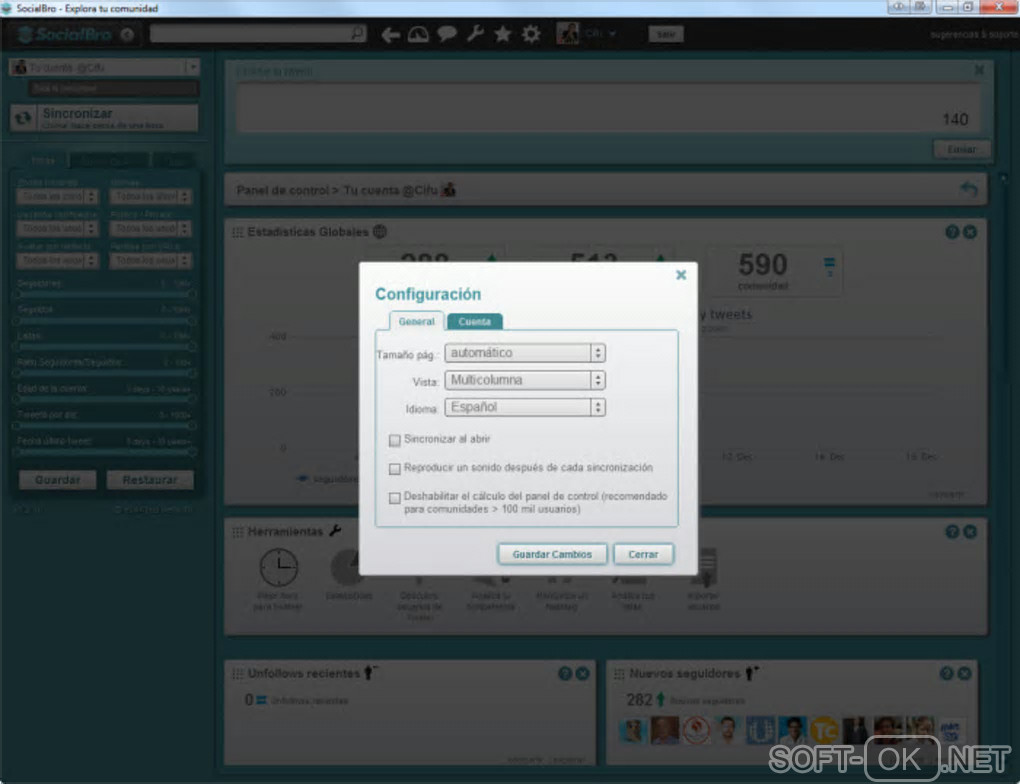Open help icon of Nuevos seguidores panel
This screenshot has width=1020, height=784.
coord(946,673)
